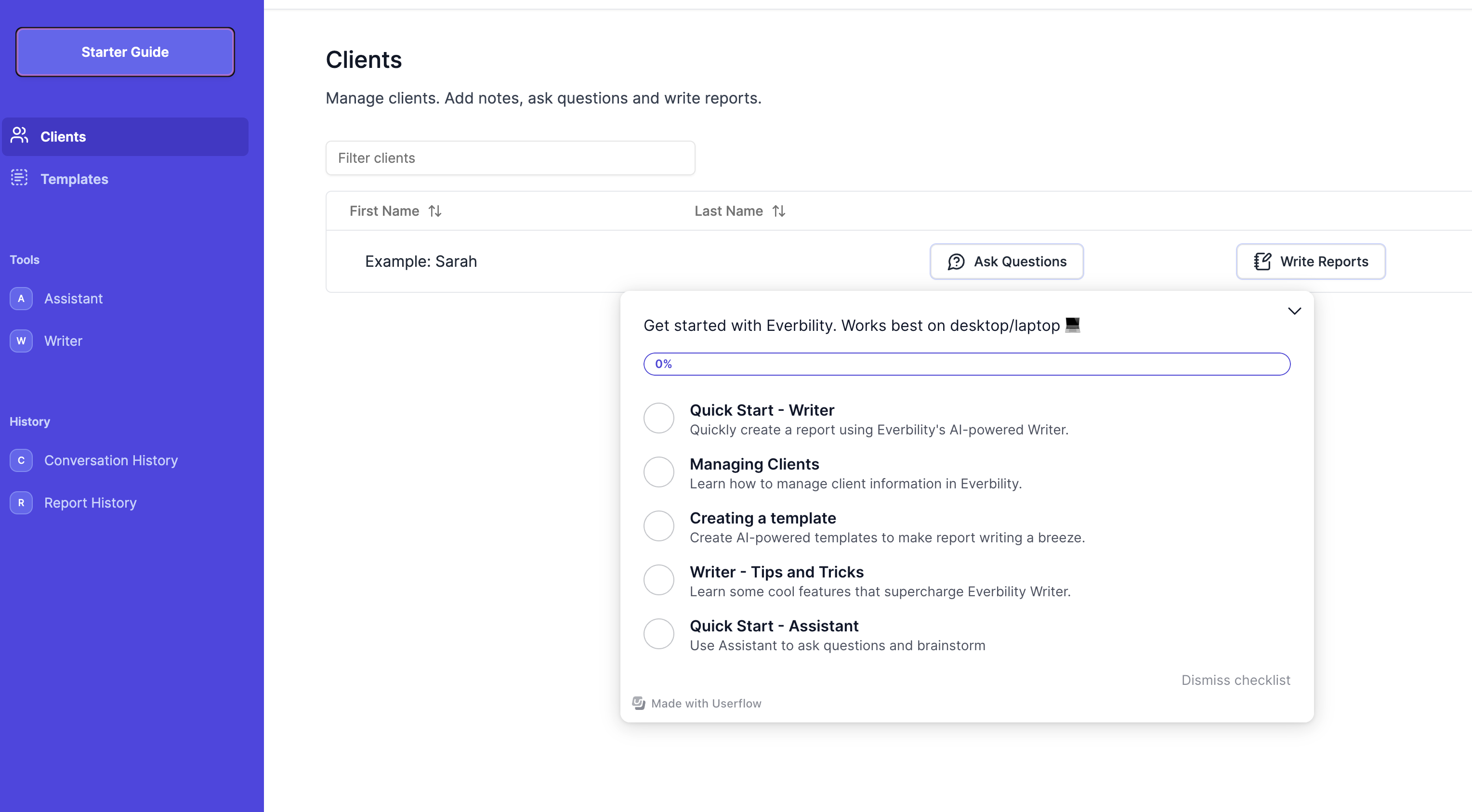Open the Templates sidebar item
This screenshot has width=1472, height=812.
(x=74, y=179)
